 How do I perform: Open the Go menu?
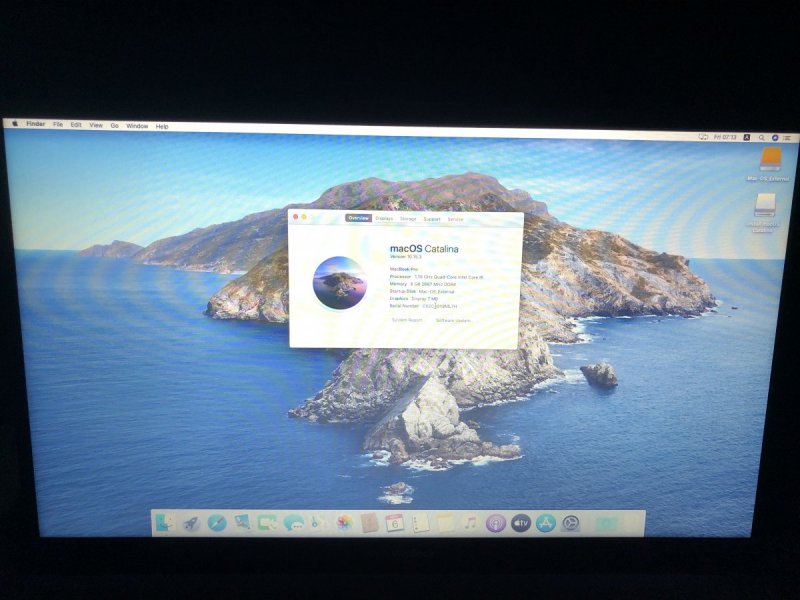pyautogui.click(x=115, y=126)
